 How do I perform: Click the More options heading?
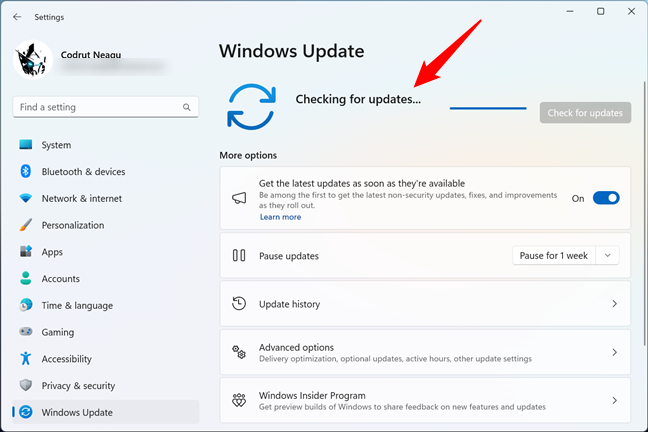click(248, 155)
